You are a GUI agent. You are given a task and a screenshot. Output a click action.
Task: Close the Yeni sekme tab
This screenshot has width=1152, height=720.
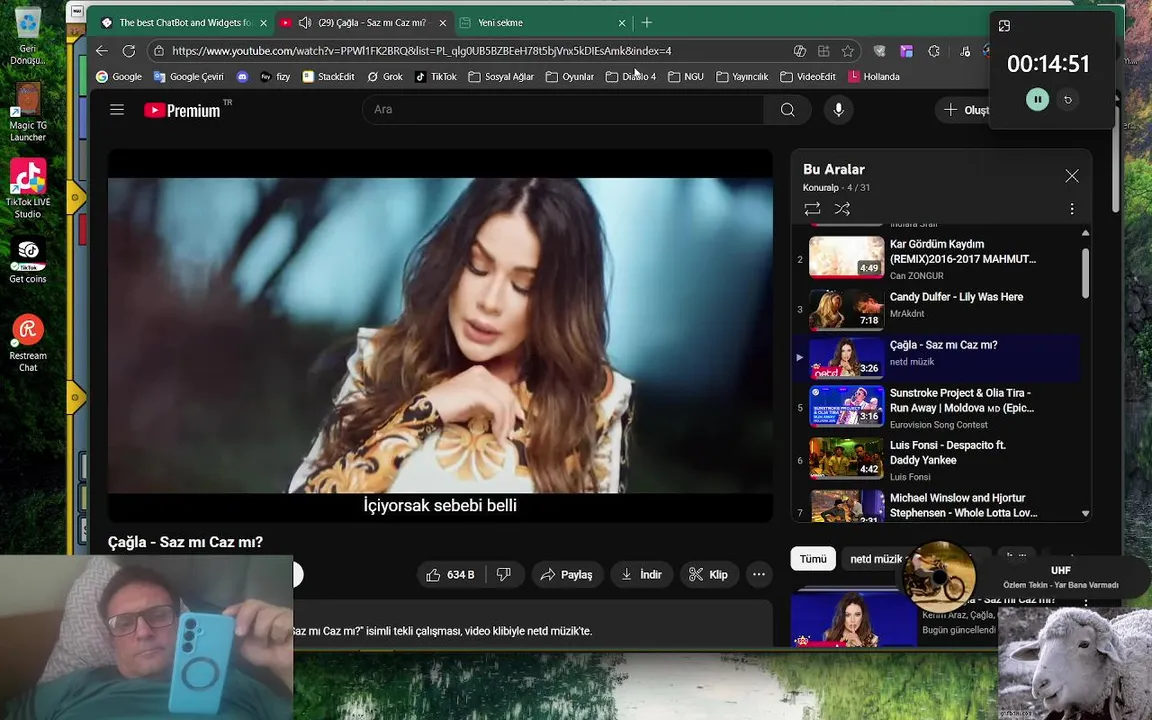coord(622,23)
